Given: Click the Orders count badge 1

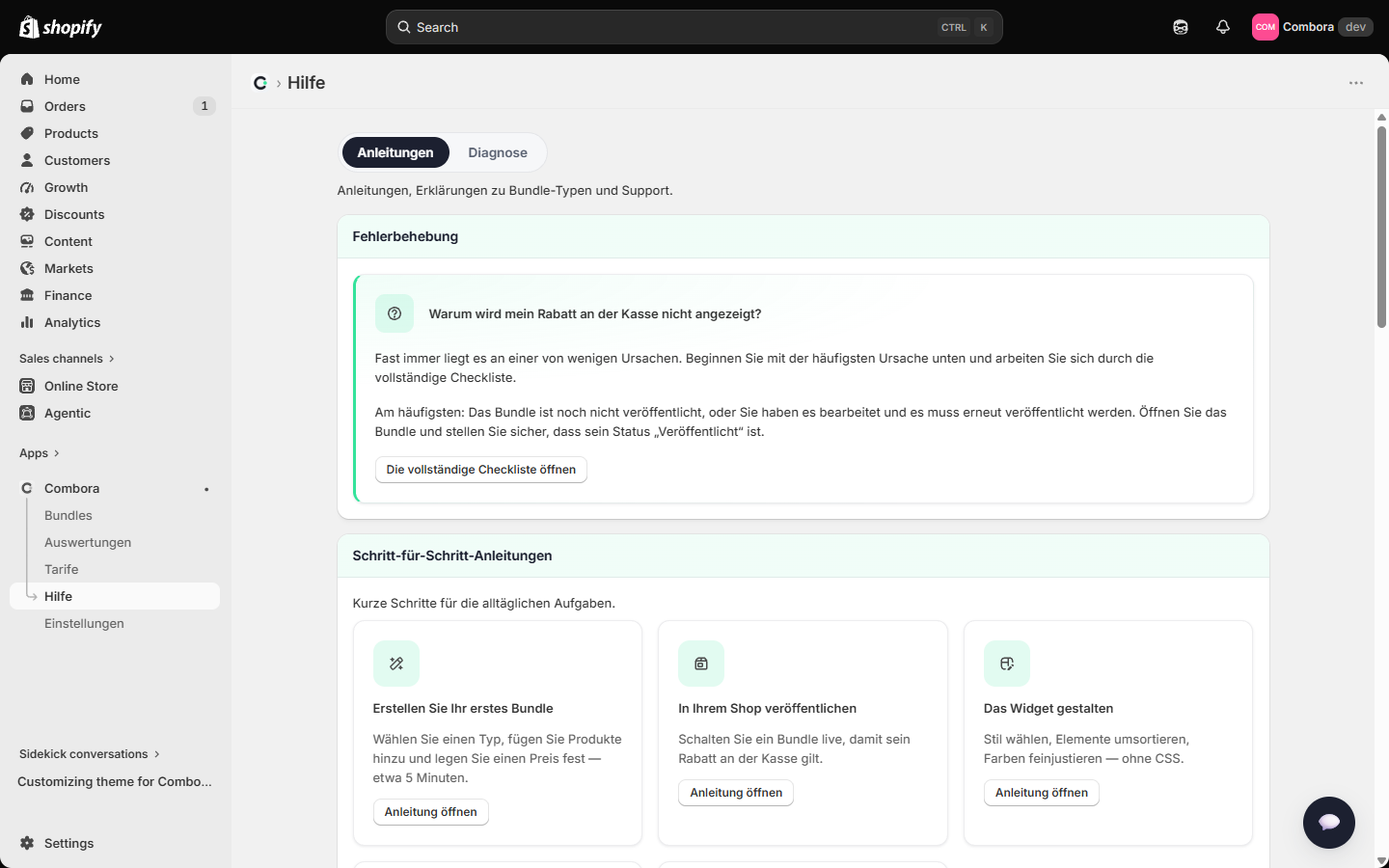Looking at the screenshot, I should (x=204, y=106).
